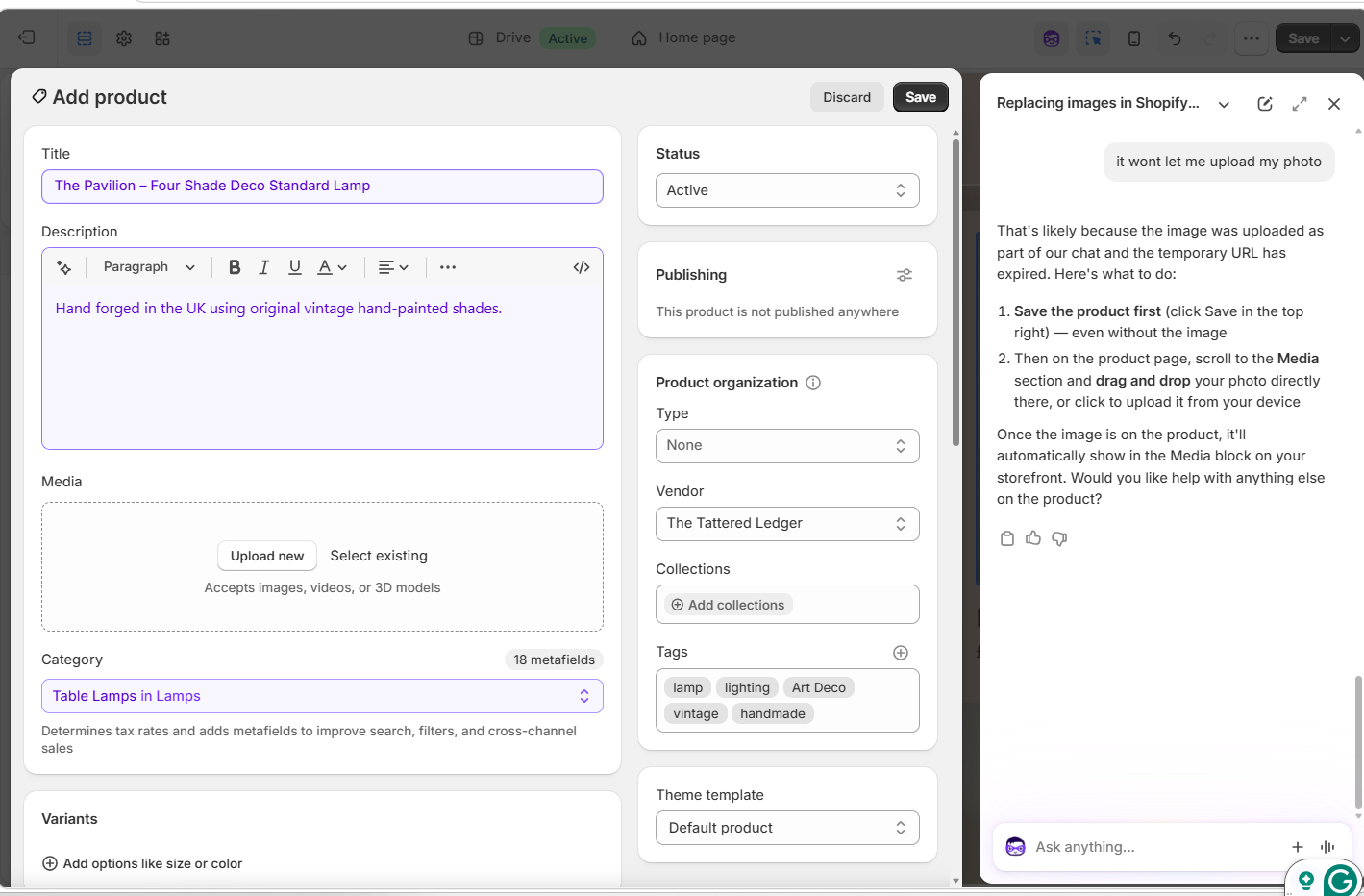Click the Active theme status badge
Screen dimensions: 1364x896
[567, 38]
